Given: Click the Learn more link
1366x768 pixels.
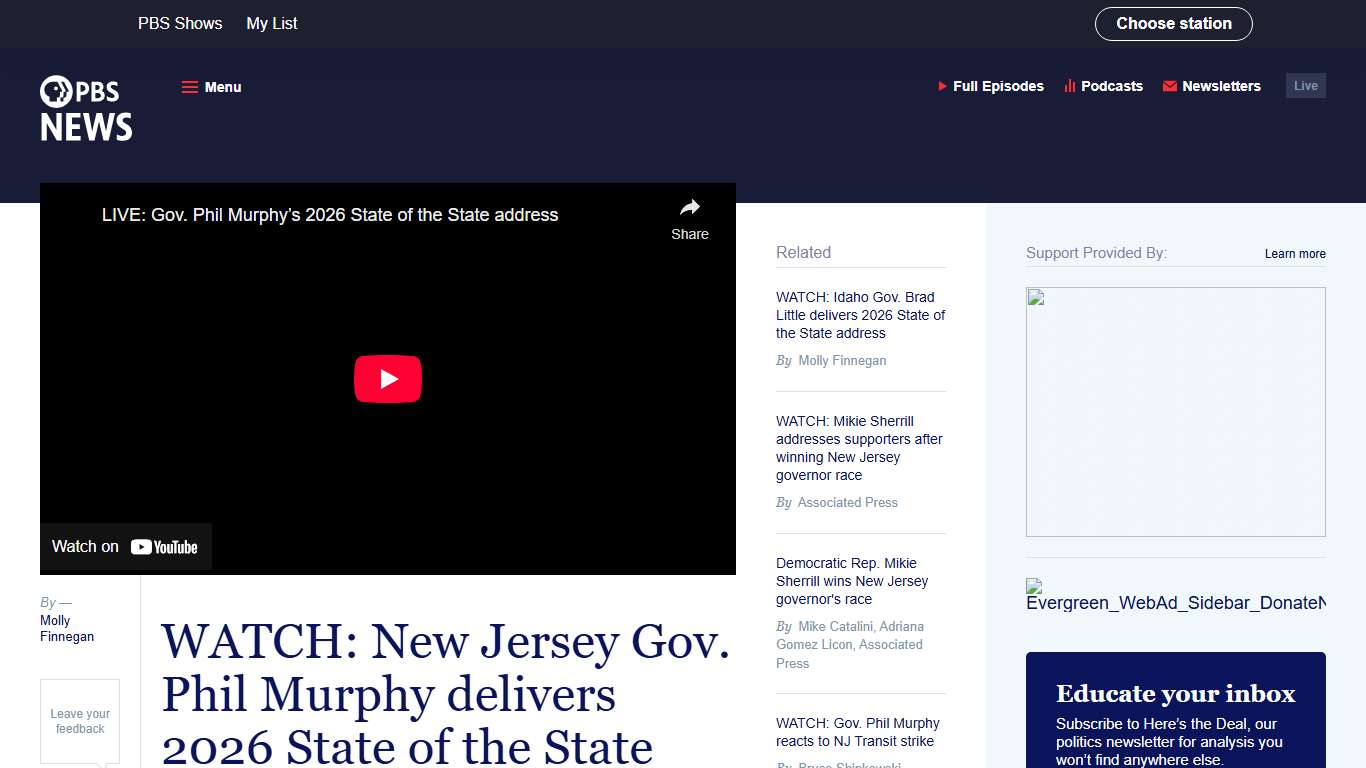Looking at the screenshot, I should tap(1295, 254).
